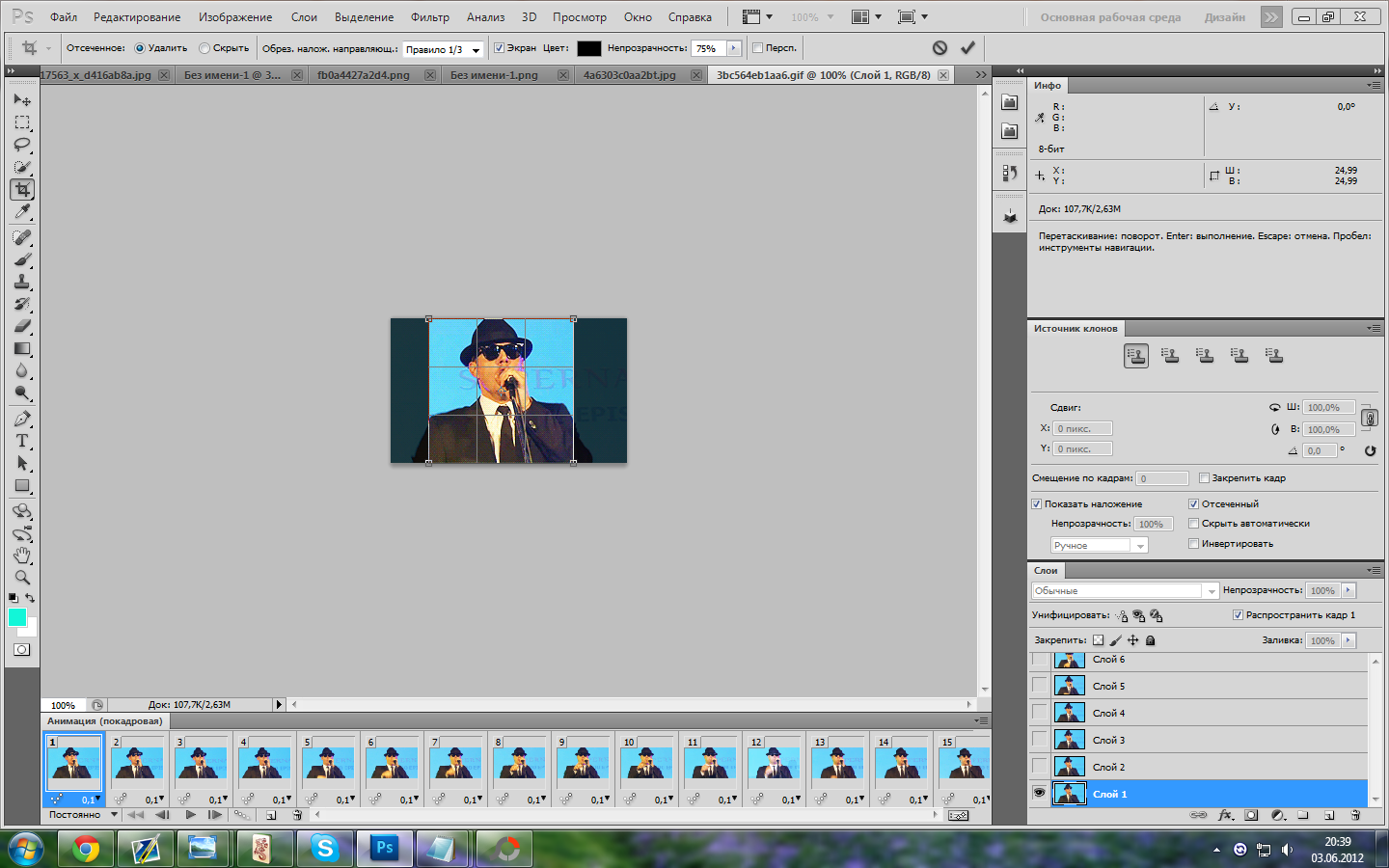This screenshot has height=868, width=1389.
Task: Select the Слой 3 layer row
Action: [1200, 740]
